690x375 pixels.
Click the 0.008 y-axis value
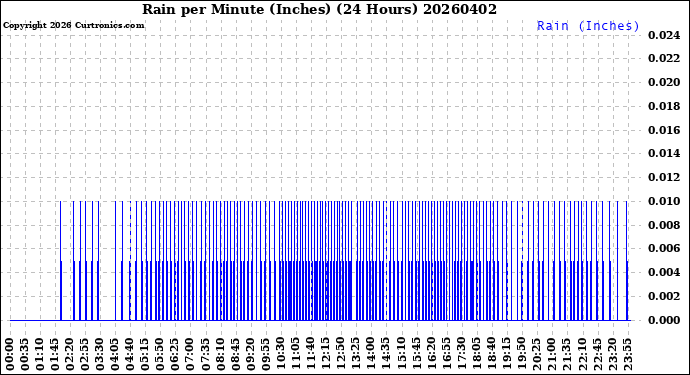point(664,225)
